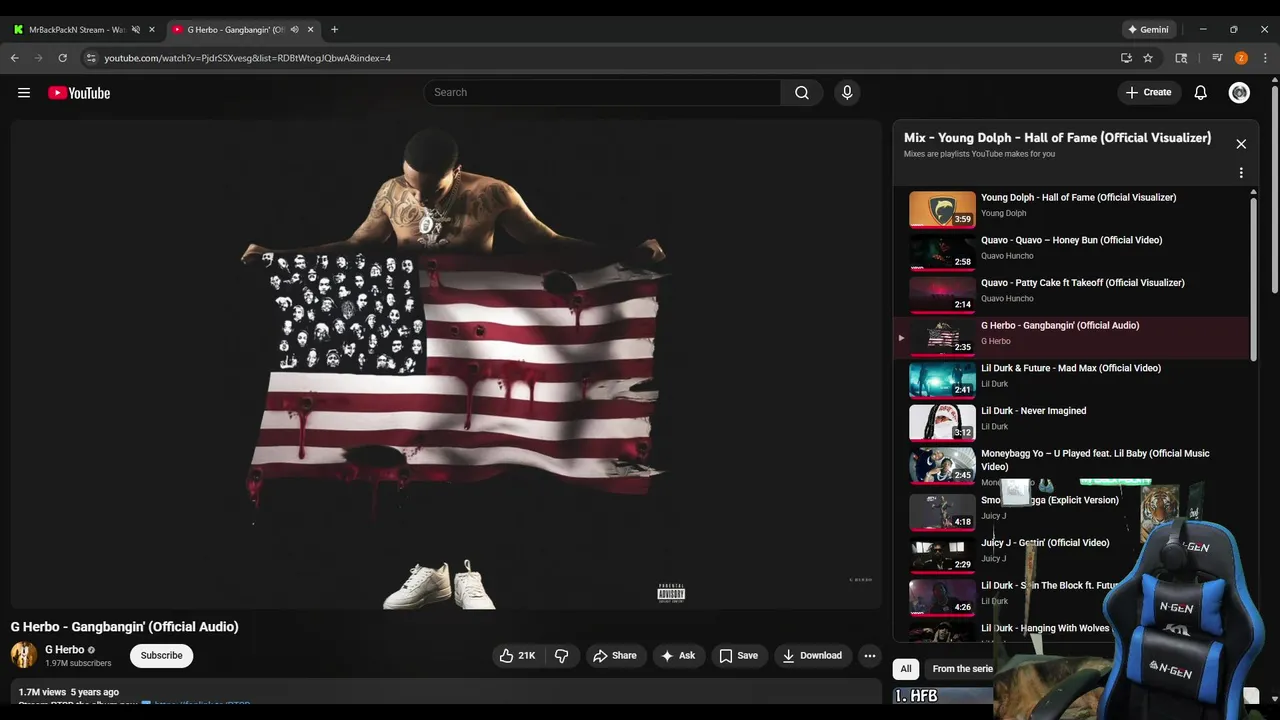The width and height of the screenshot is (1280, 720).
Task: Mute audio on the G Herbo tab
Action: (x=294, y=30)
